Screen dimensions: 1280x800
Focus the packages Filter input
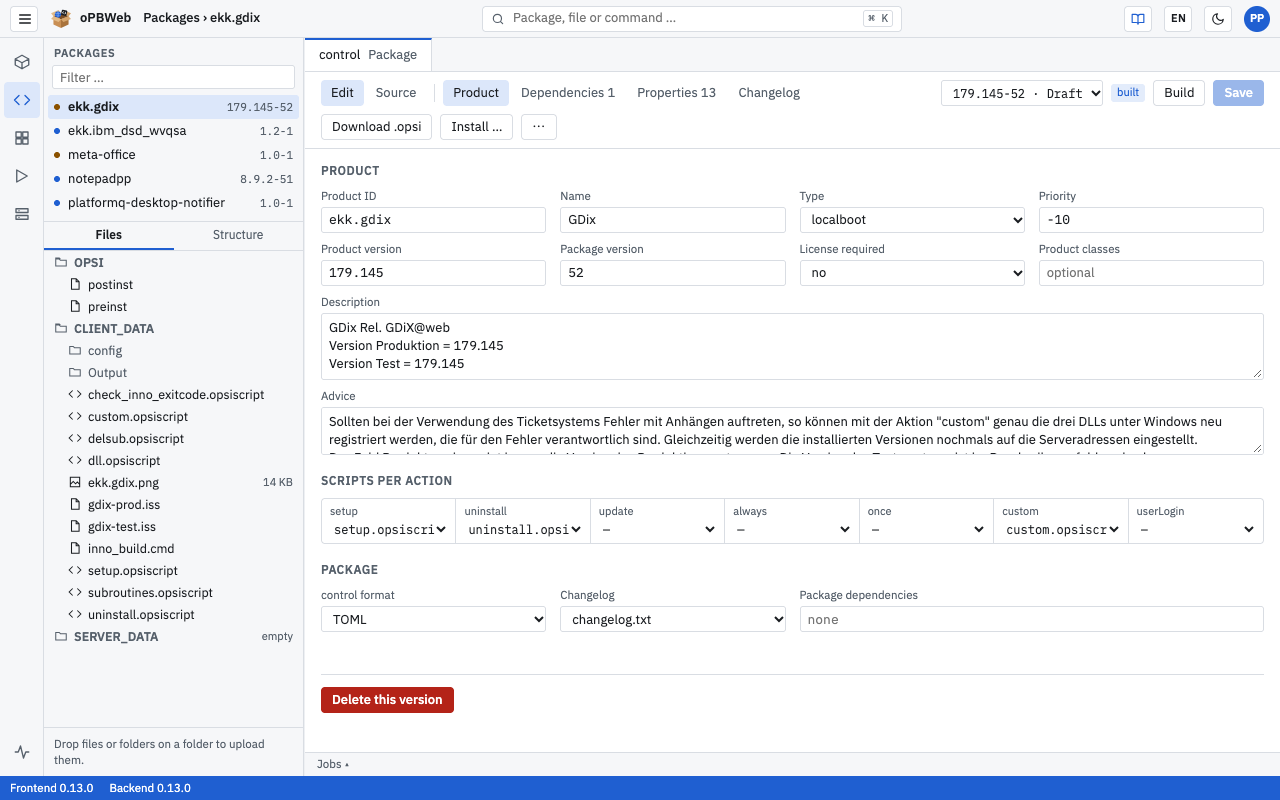pos(173,77)
